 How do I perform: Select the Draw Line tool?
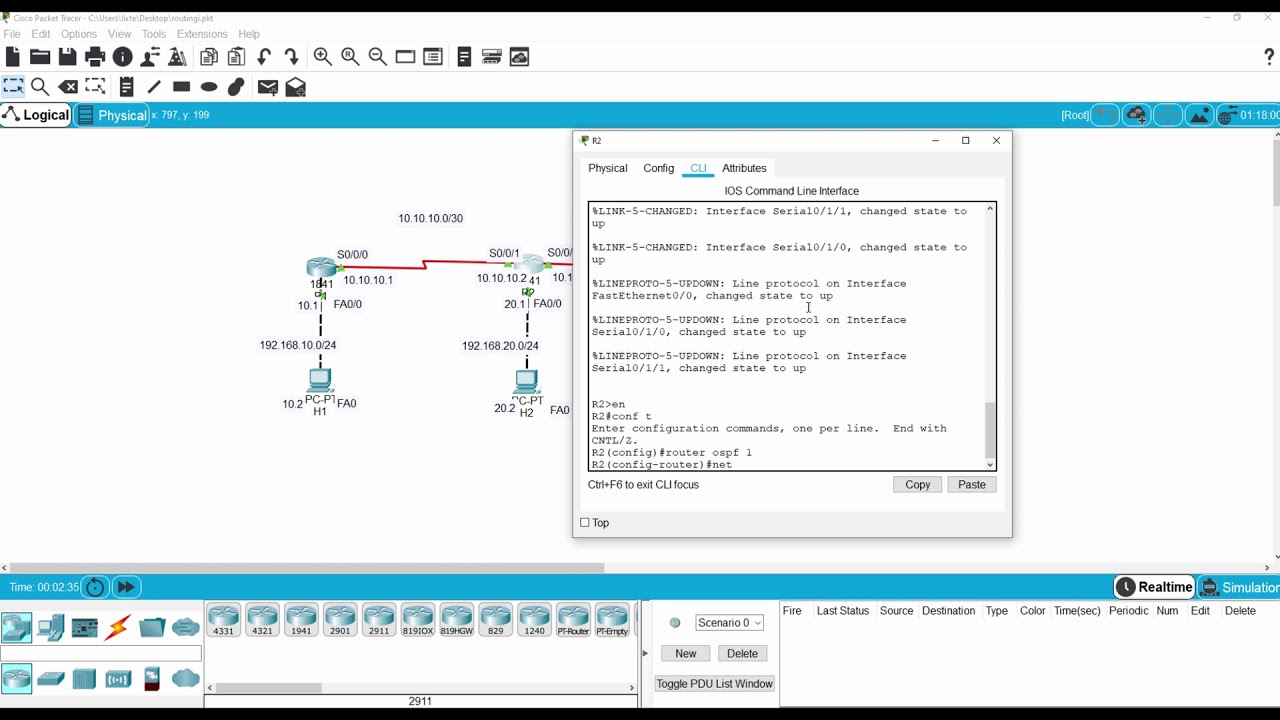click(154, 87)
